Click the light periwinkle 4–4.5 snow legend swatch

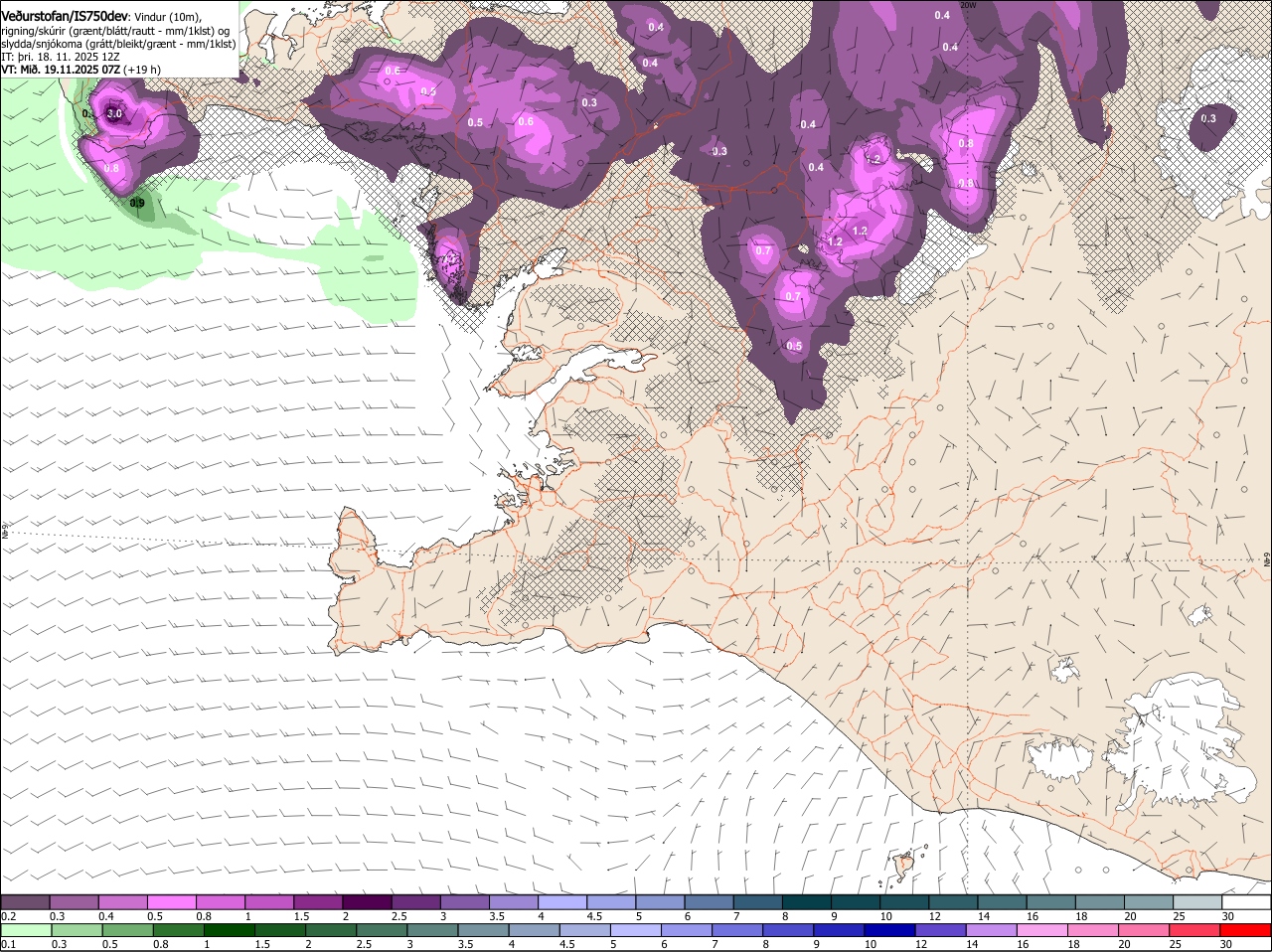(562, 901)
